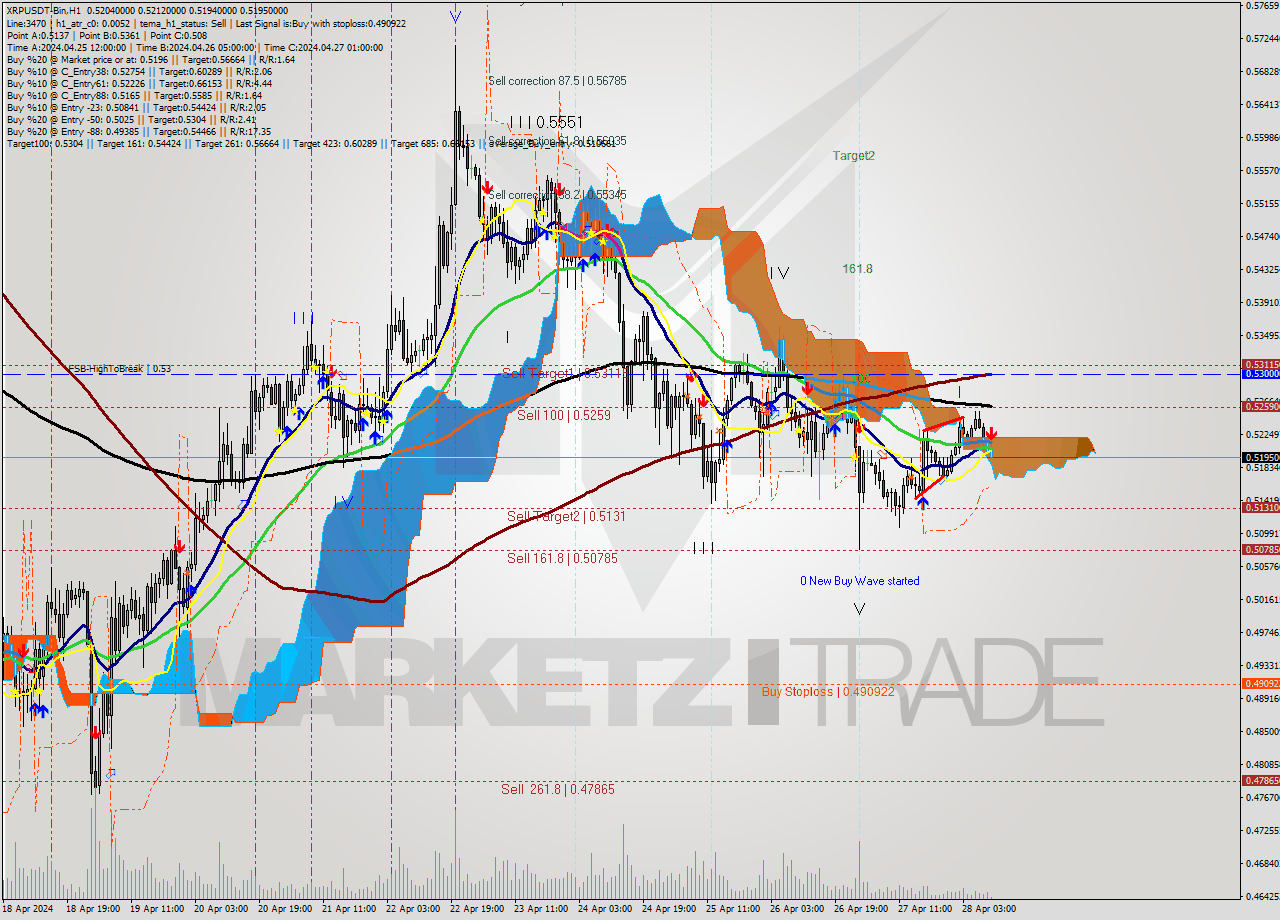The width and height of the screenshot is (1280, 920).
Task: Click the 0.55986 price axis value
Action: (1261, 137)
